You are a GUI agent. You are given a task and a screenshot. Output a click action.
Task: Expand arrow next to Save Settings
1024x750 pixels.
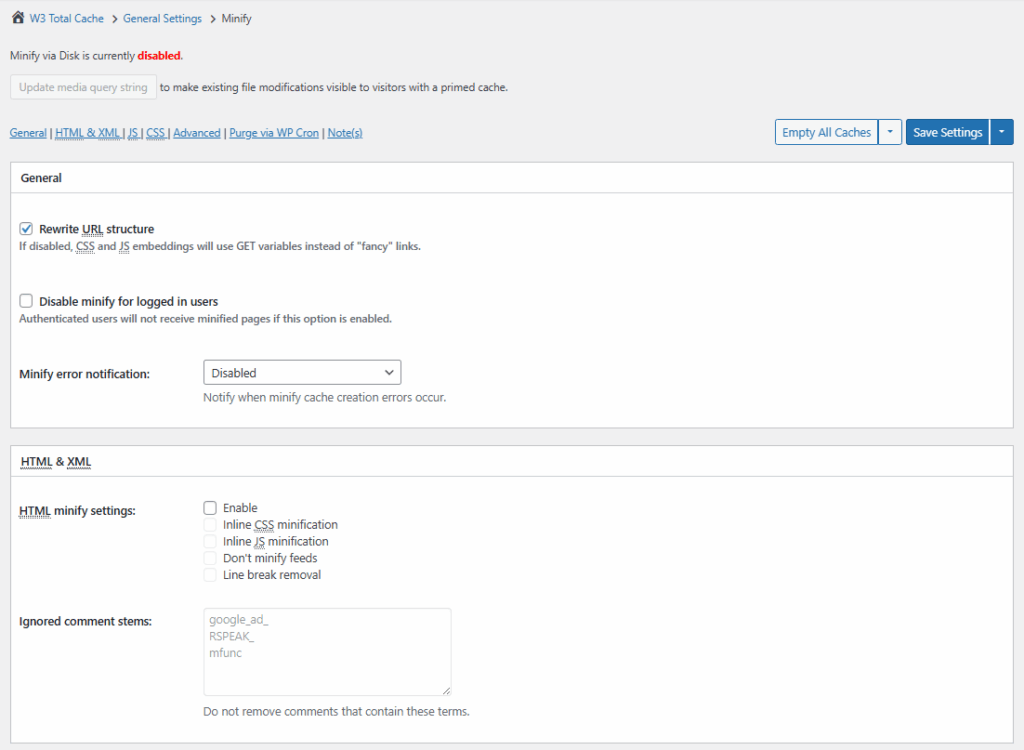[1001, 133]
